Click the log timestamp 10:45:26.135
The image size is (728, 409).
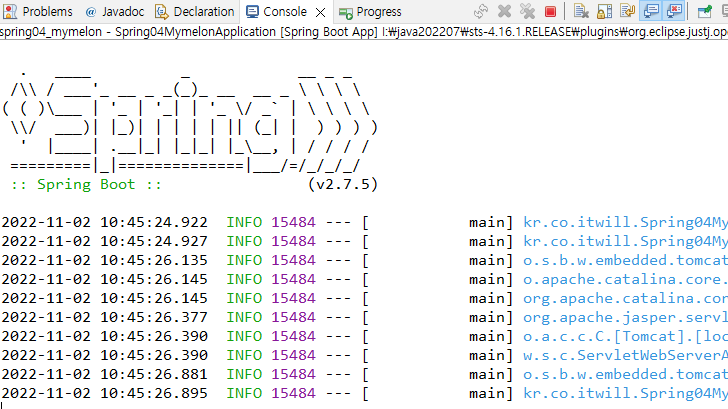154,260
